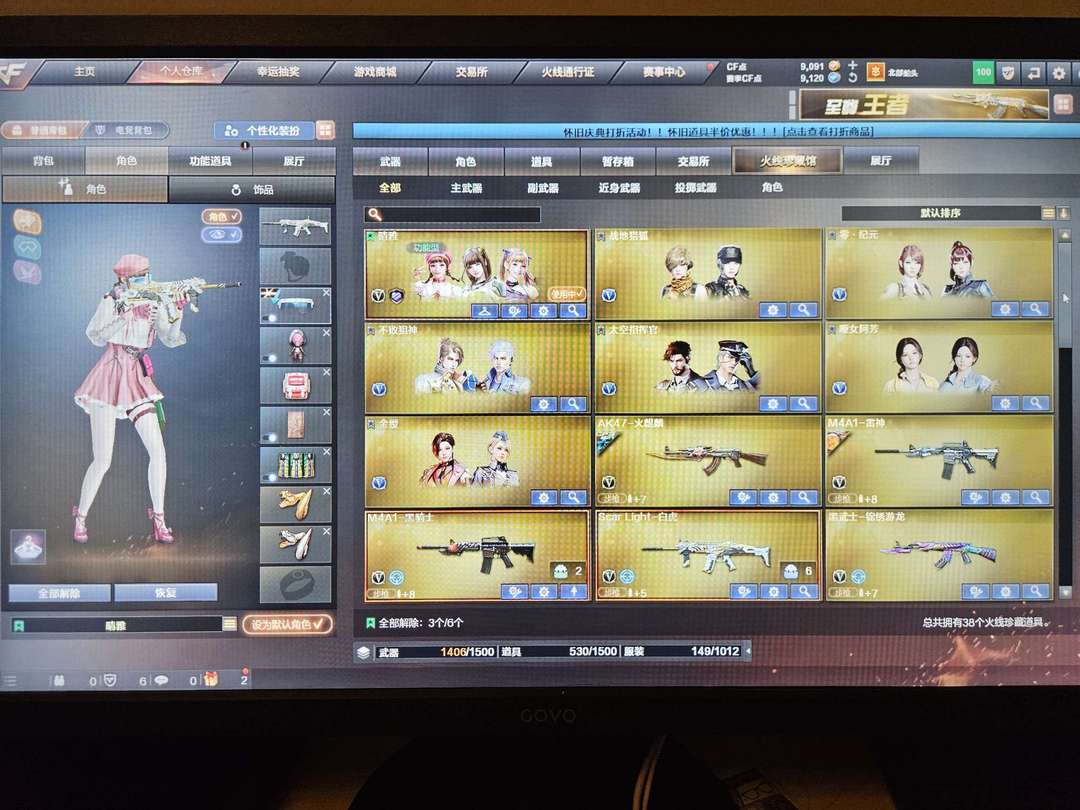Screen dimensions: 1080x810
Task: Open the grid icon beside 个性化装扮
Action: coord(325,130)
